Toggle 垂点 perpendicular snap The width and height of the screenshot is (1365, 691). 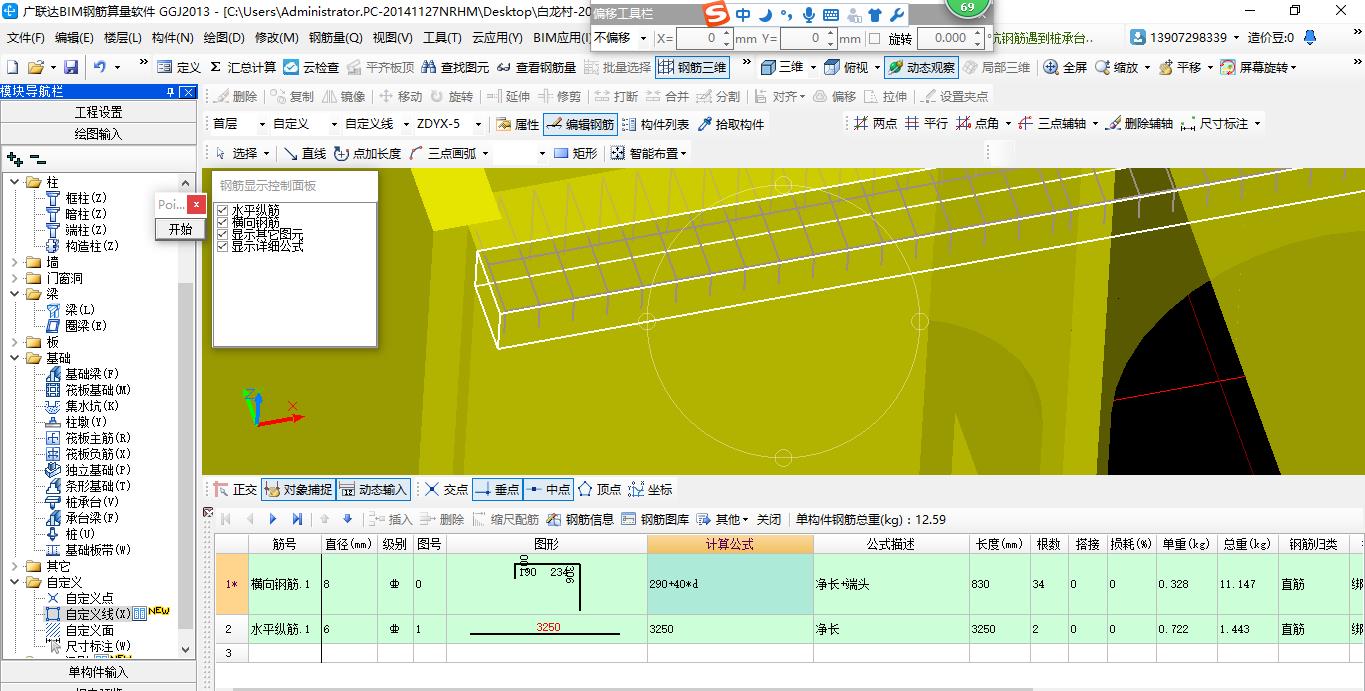click(x=497, y=490)
